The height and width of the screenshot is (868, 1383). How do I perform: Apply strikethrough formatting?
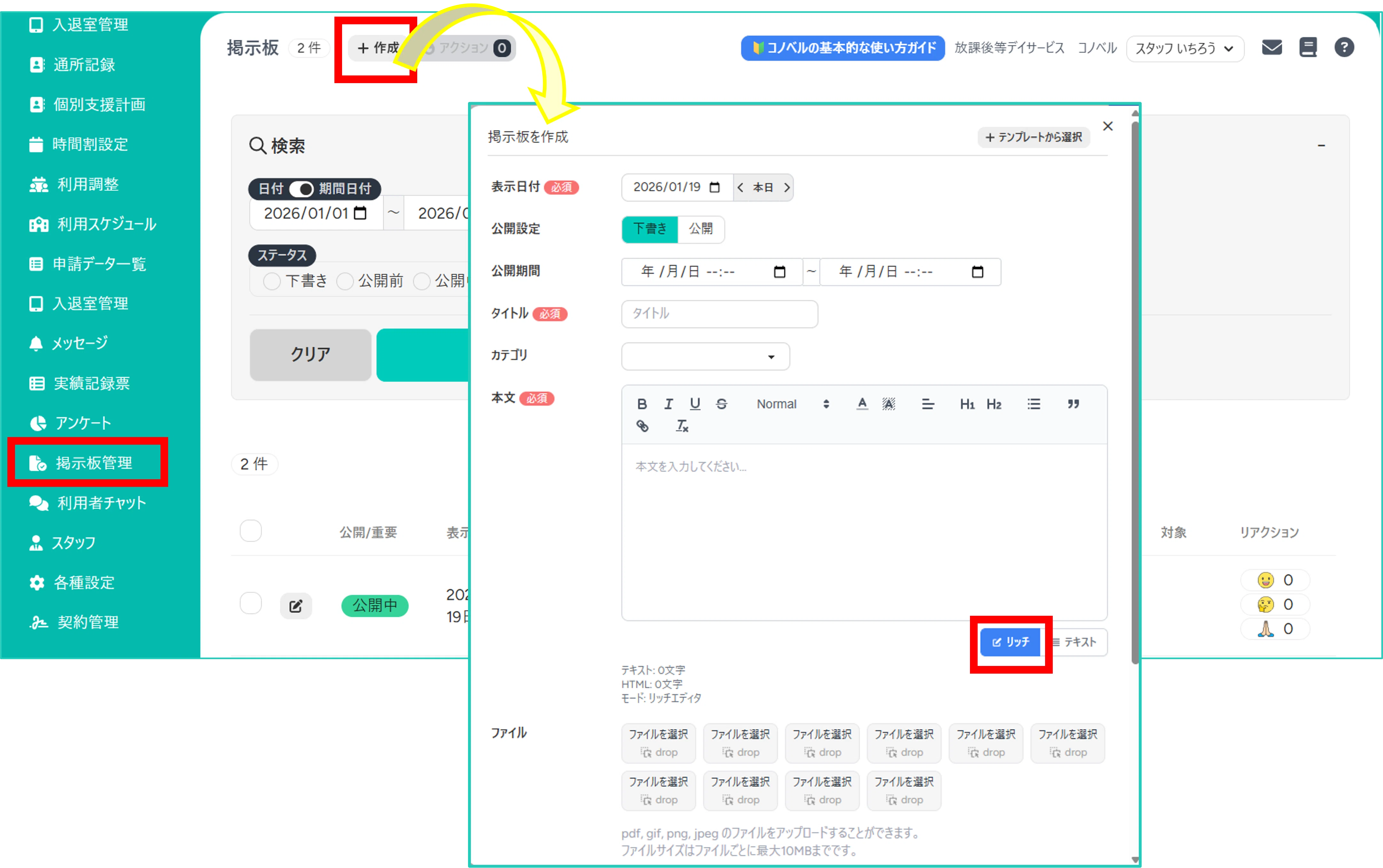722,404
